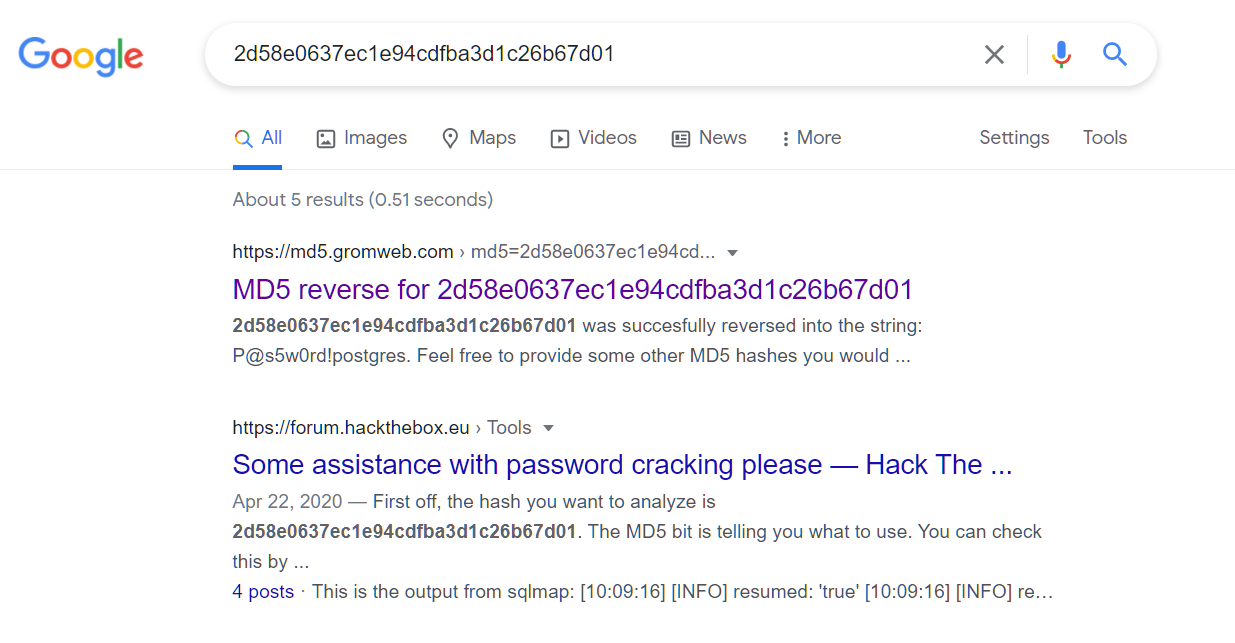Expand the hackthebox result options arrow
Viewport: 1235px width, 643px height.
(548, 428)
